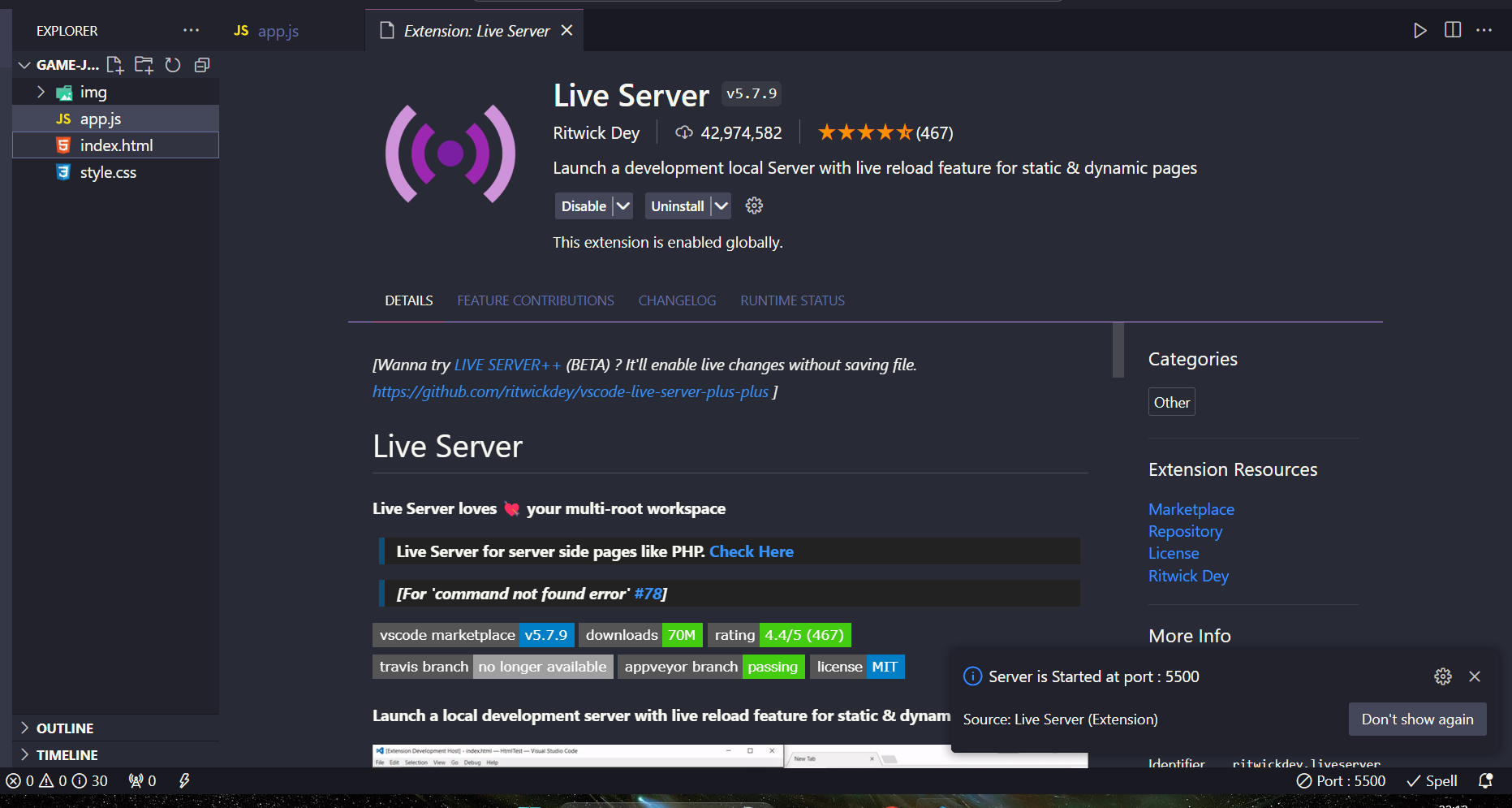
Task: Click the New Folder icon in Explorer
Action: point(144,65)
